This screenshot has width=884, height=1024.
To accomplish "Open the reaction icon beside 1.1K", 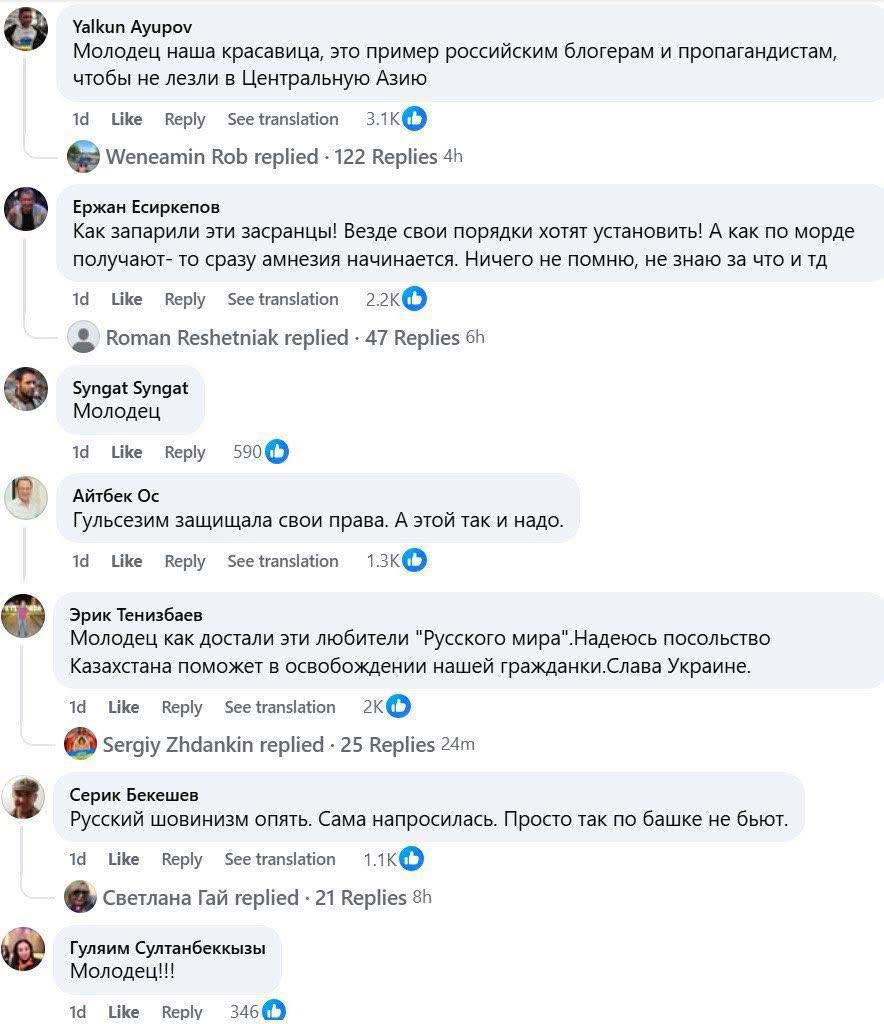I will click(x=411, y=859).
